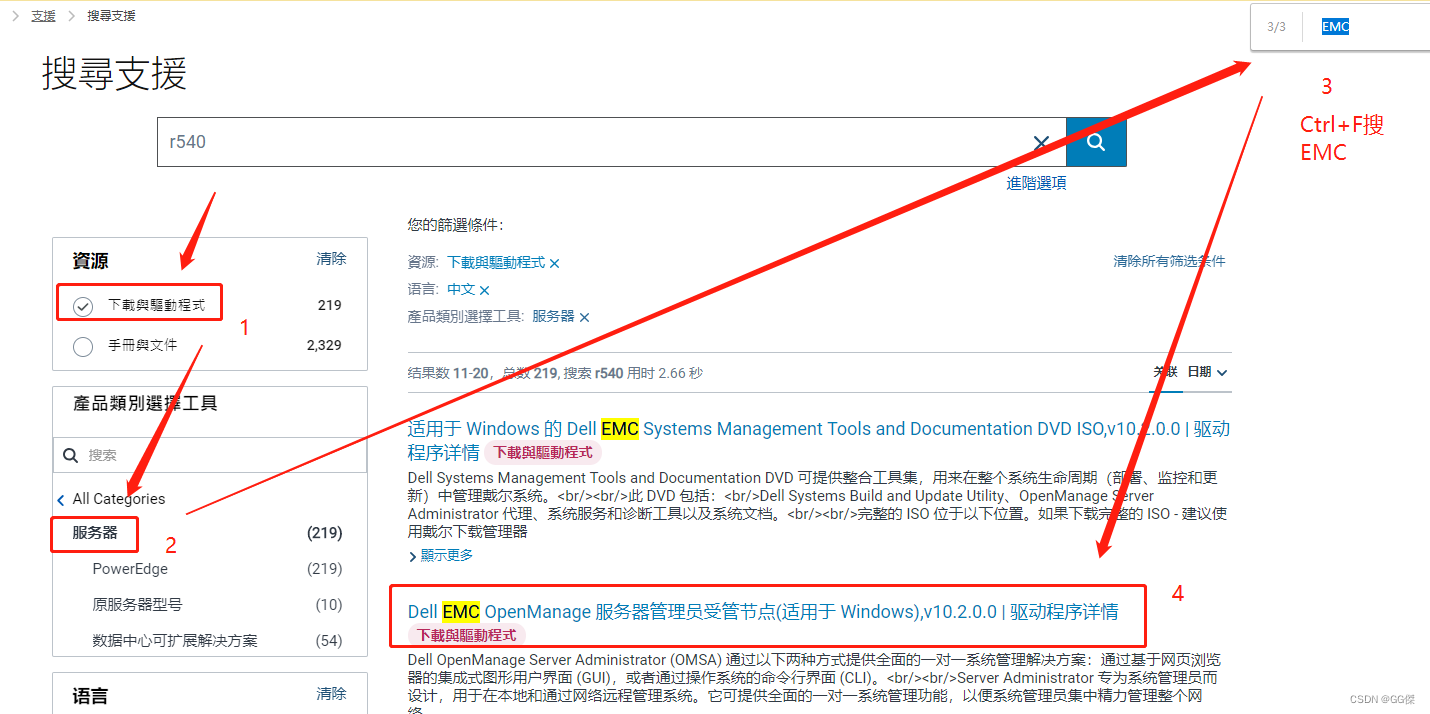Open the 支援 breadcrumb link
Viewport: 1430px width, 714px height.
pyautogui.click(x=43, y=16)
